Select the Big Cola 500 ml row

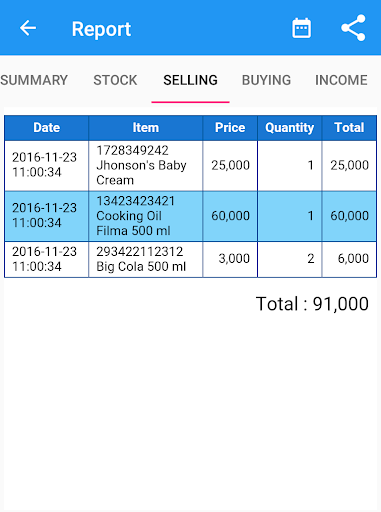190,259
